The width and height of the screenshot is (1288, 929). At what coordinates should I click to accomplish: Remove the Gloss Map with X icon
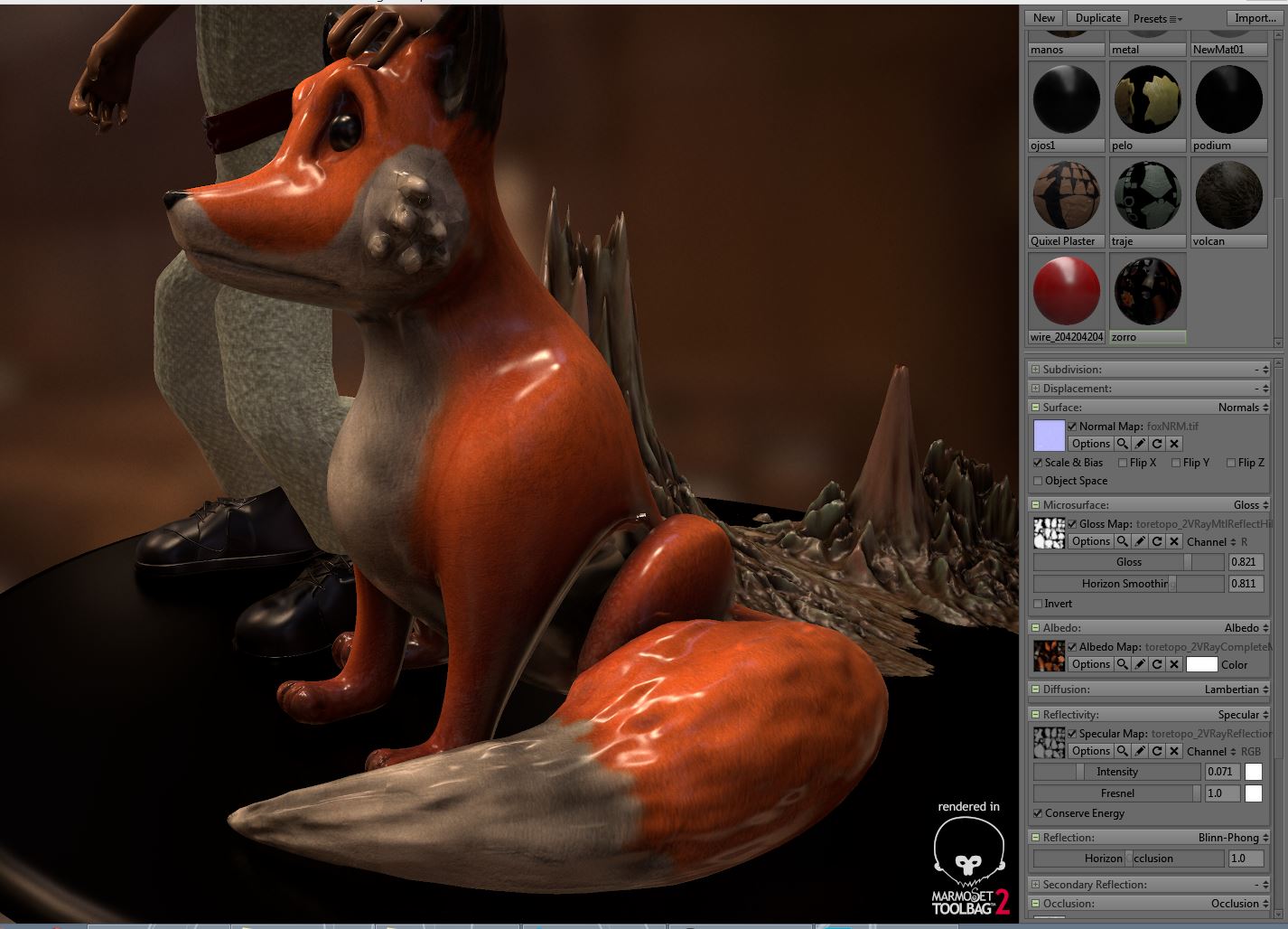tap(1174, 541)
